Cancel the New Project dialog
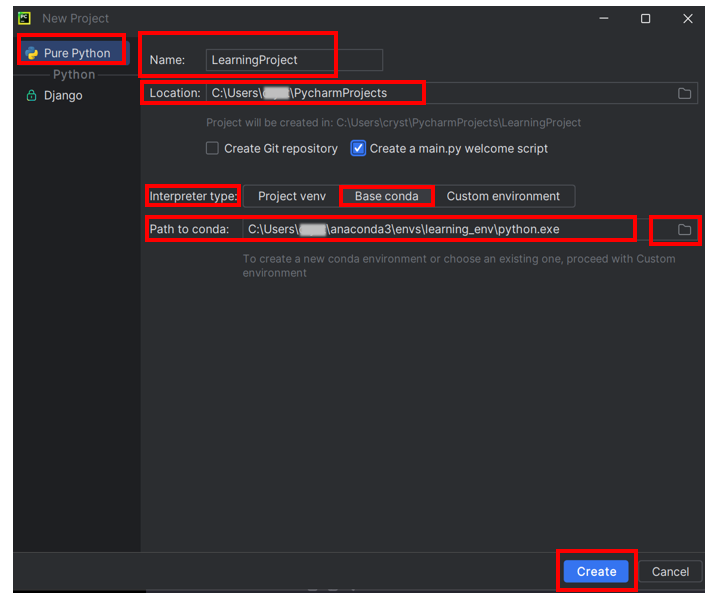The image size is (715, 601). pos(670,571)
